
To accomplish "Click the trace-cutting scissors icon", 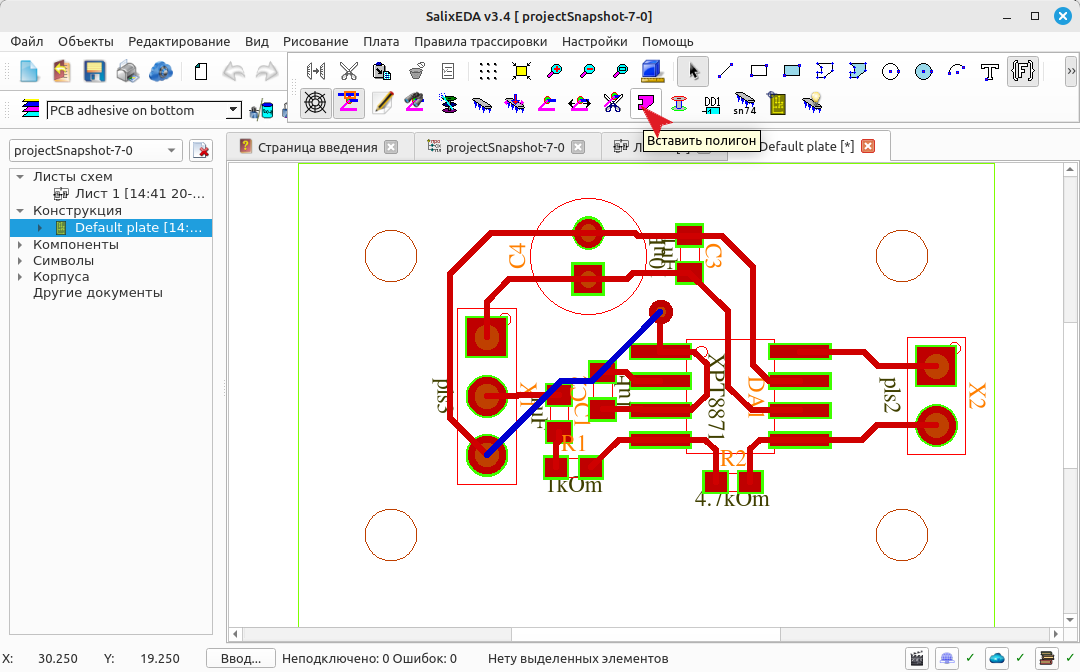I will [x=613, y=104].
